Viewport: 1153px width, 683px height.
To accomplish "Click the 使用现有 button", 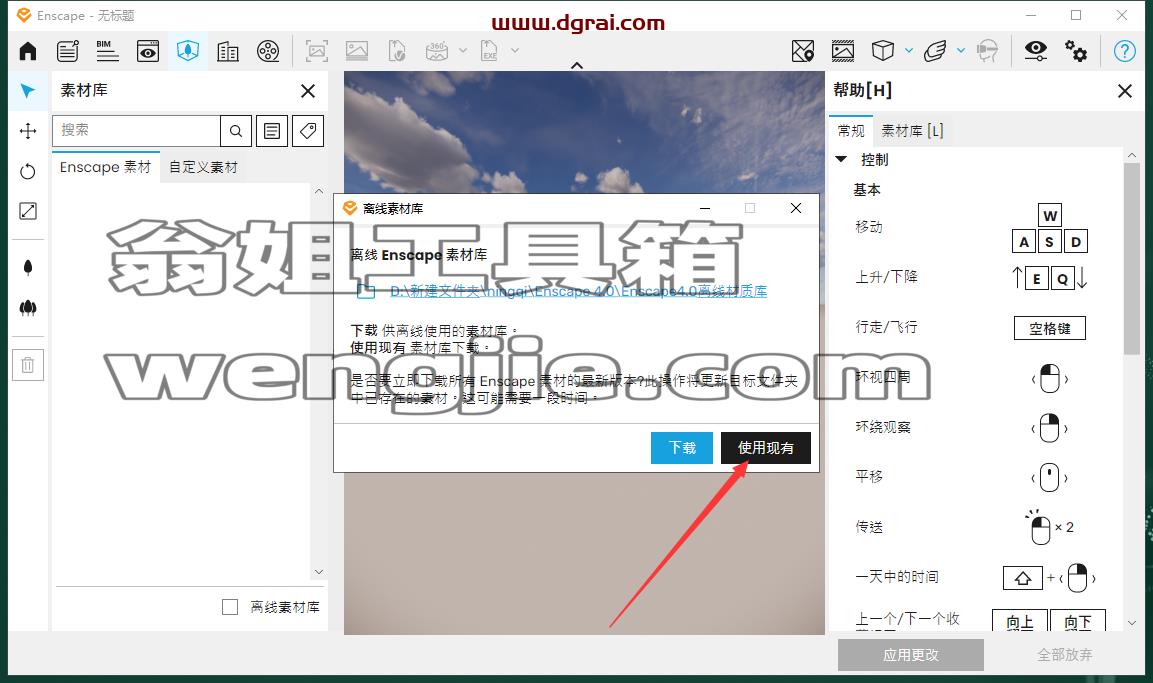I will (765, 448).
